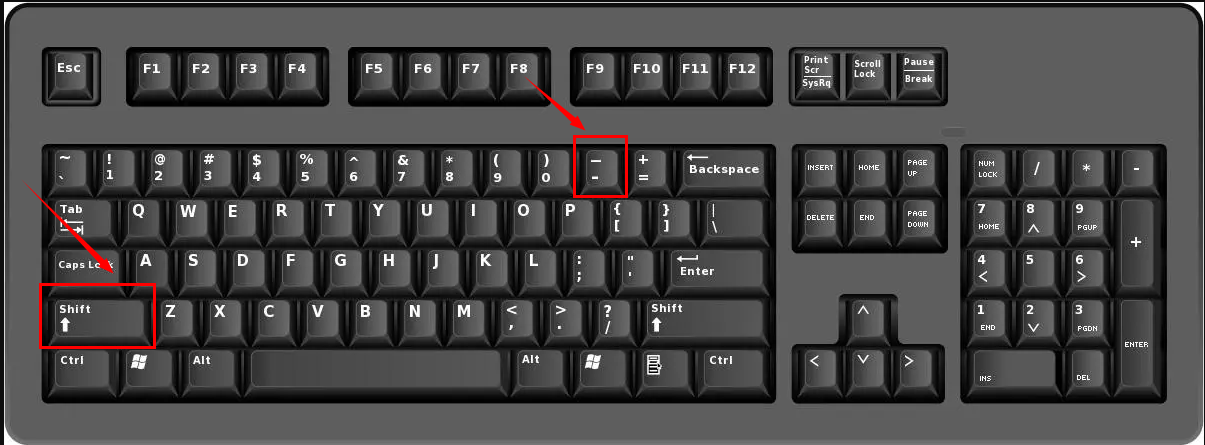Click the context menu key icon
The image size is (1205, 445).
pyautogui.click(x=654, y=370)
